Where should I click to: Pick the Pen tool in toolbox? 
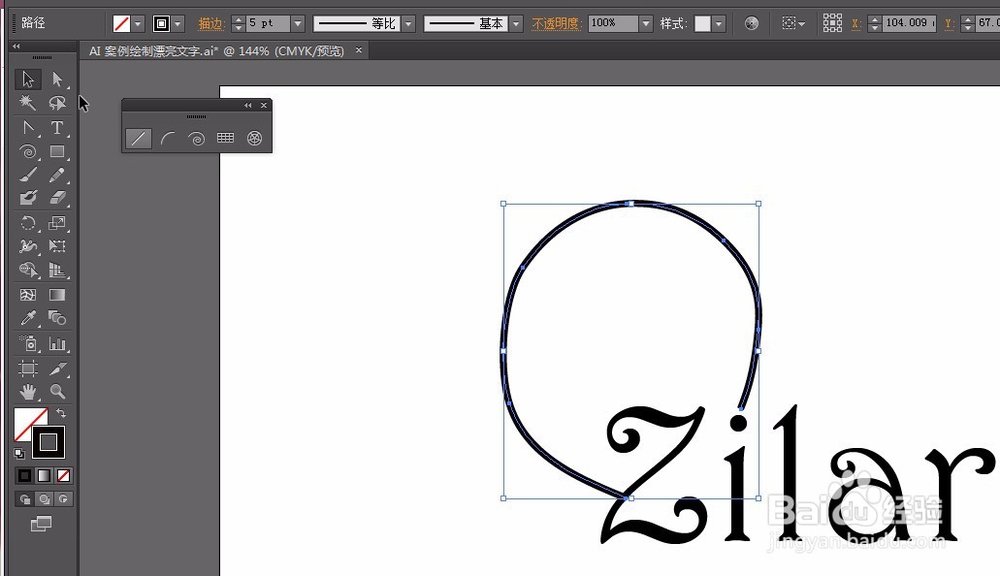pos(27,128)
